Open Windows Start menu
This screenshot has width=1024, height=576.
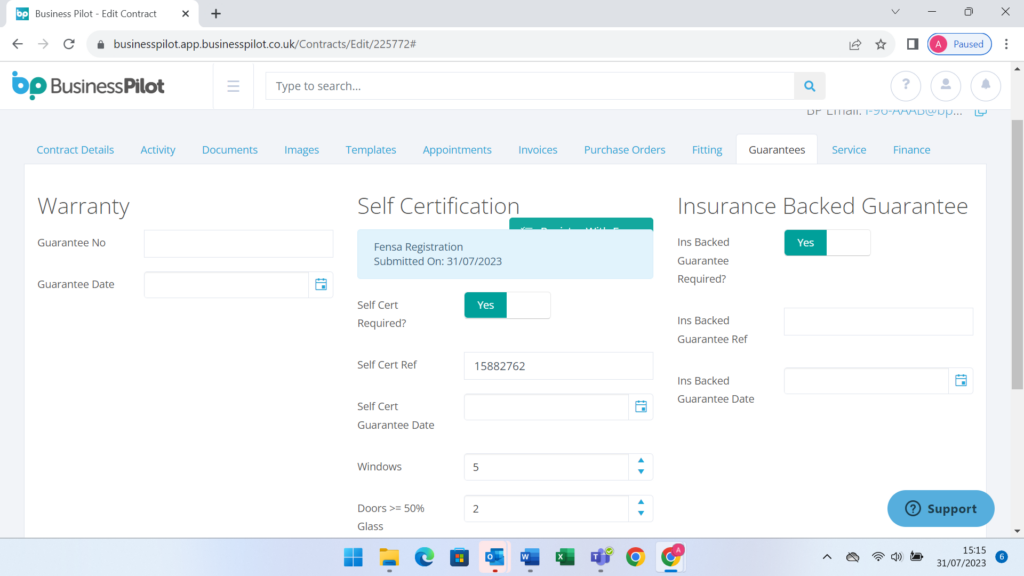click(353, 557)
